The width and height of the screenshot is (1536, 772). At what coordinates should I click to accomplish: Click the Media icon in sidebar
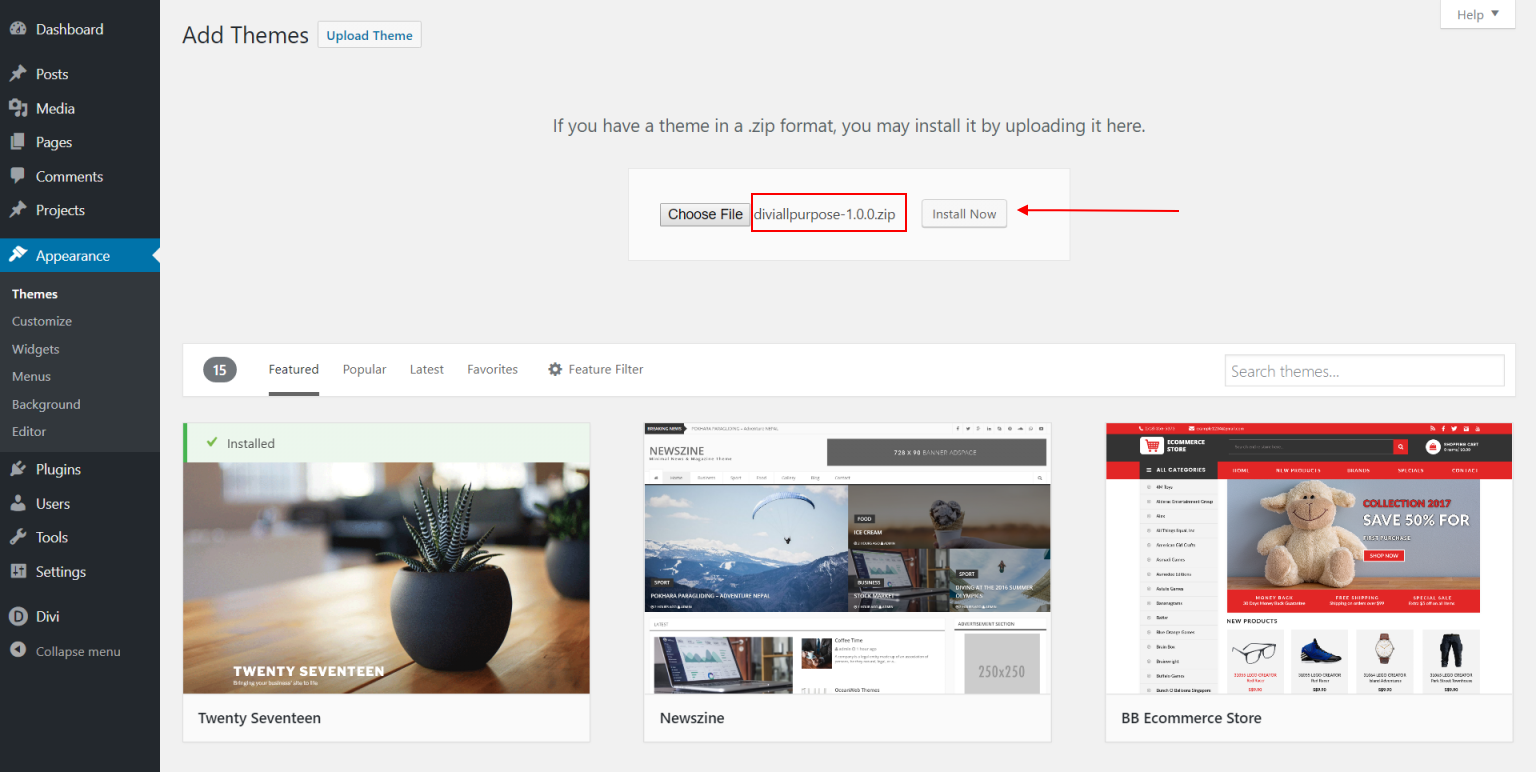click(18, 108)
